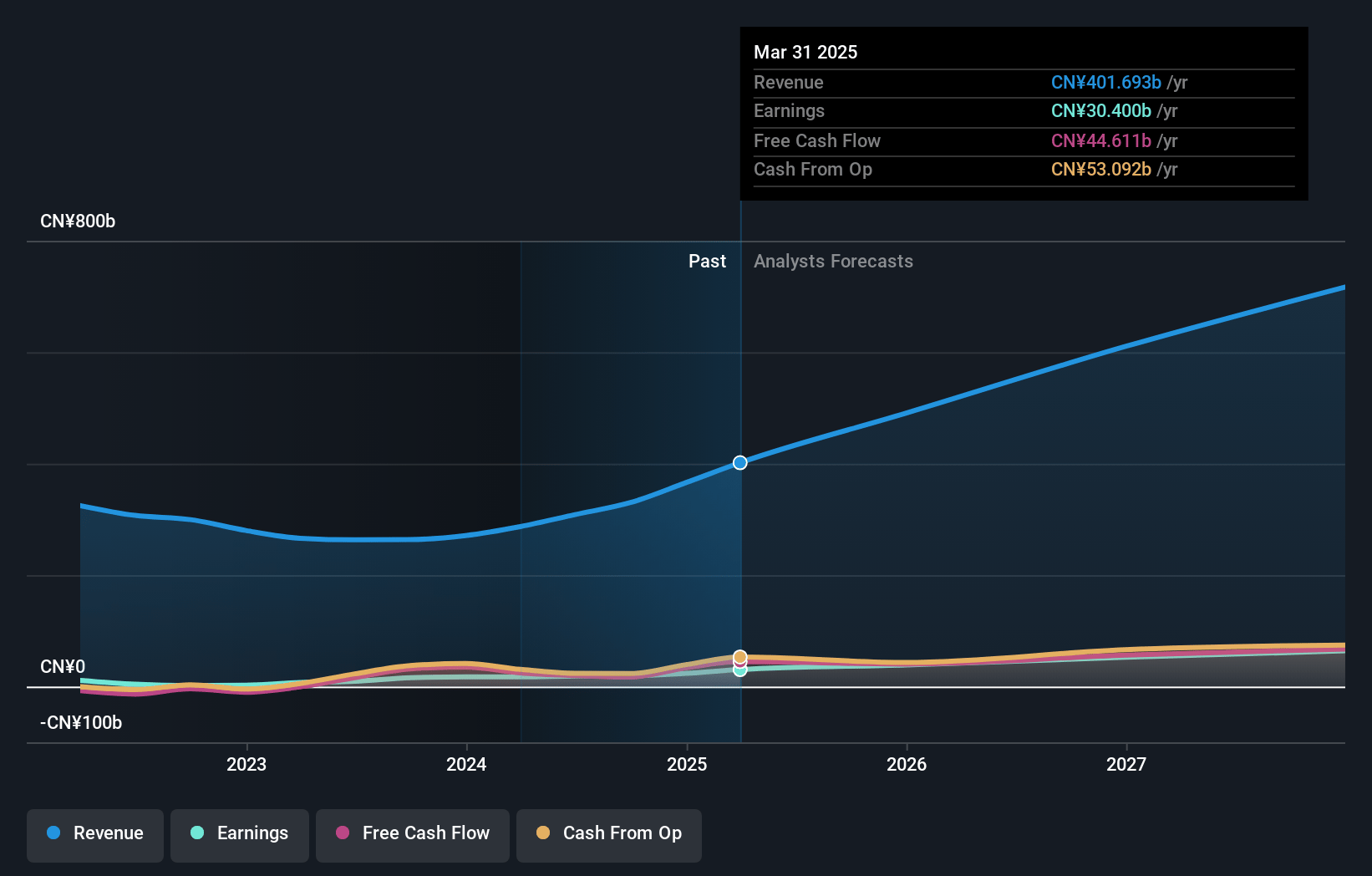The height and width of the screenshot is (876, 1372).
Task: Click the CN¥0 y-axis label
Action: point(63,667)
